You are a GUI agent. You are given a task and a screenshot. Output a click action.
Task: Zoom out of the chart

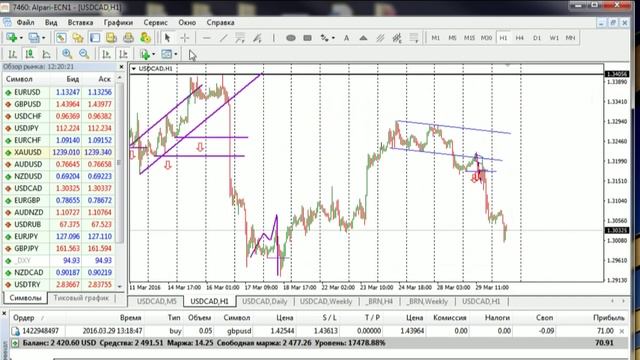pos(84,54)
